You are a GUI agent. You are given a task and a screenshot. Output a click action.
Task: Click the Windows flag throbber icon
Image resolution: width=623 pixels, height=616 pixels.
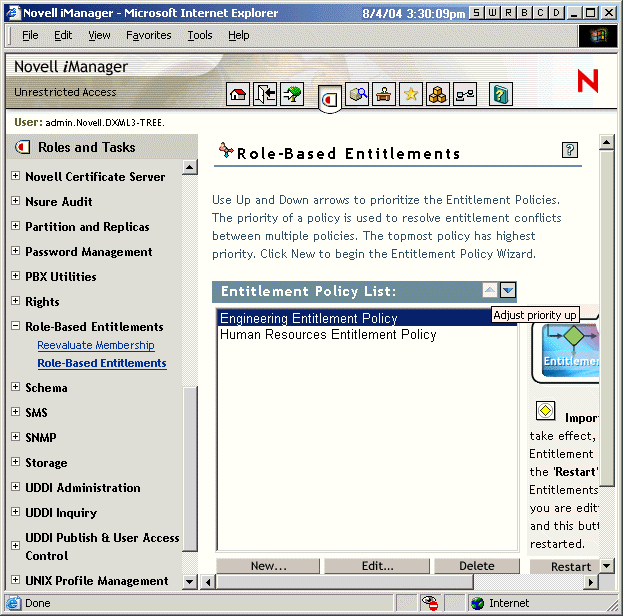[x=598, y=36]
